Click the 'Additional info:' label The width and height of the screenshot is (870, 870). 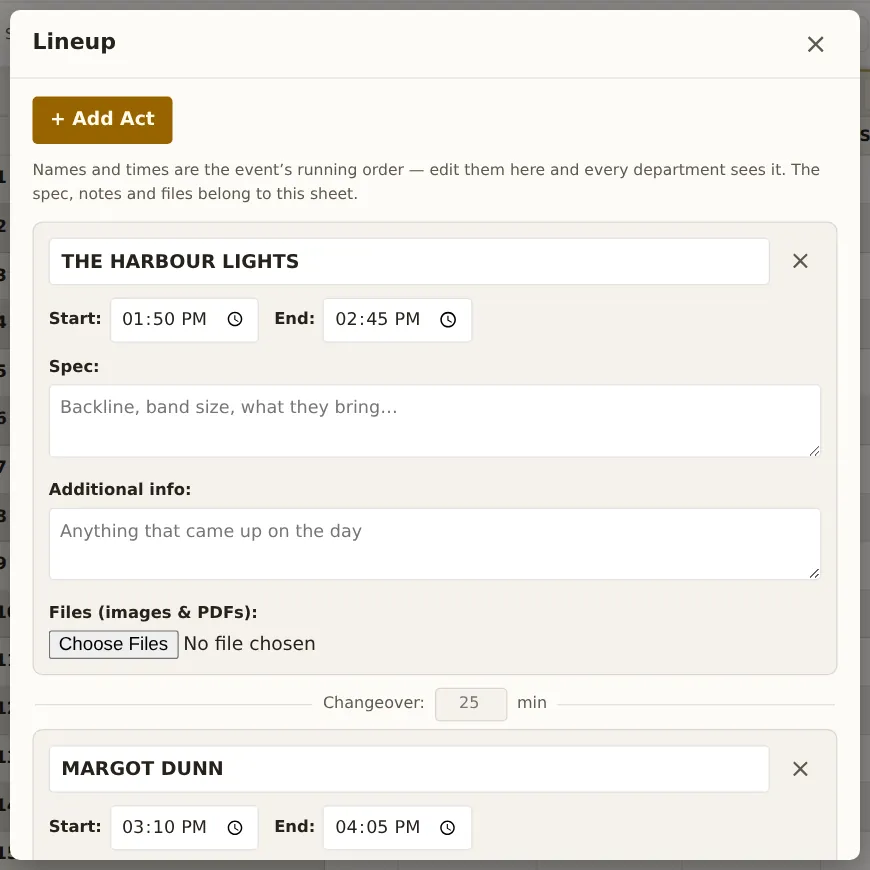coord(120,489)
